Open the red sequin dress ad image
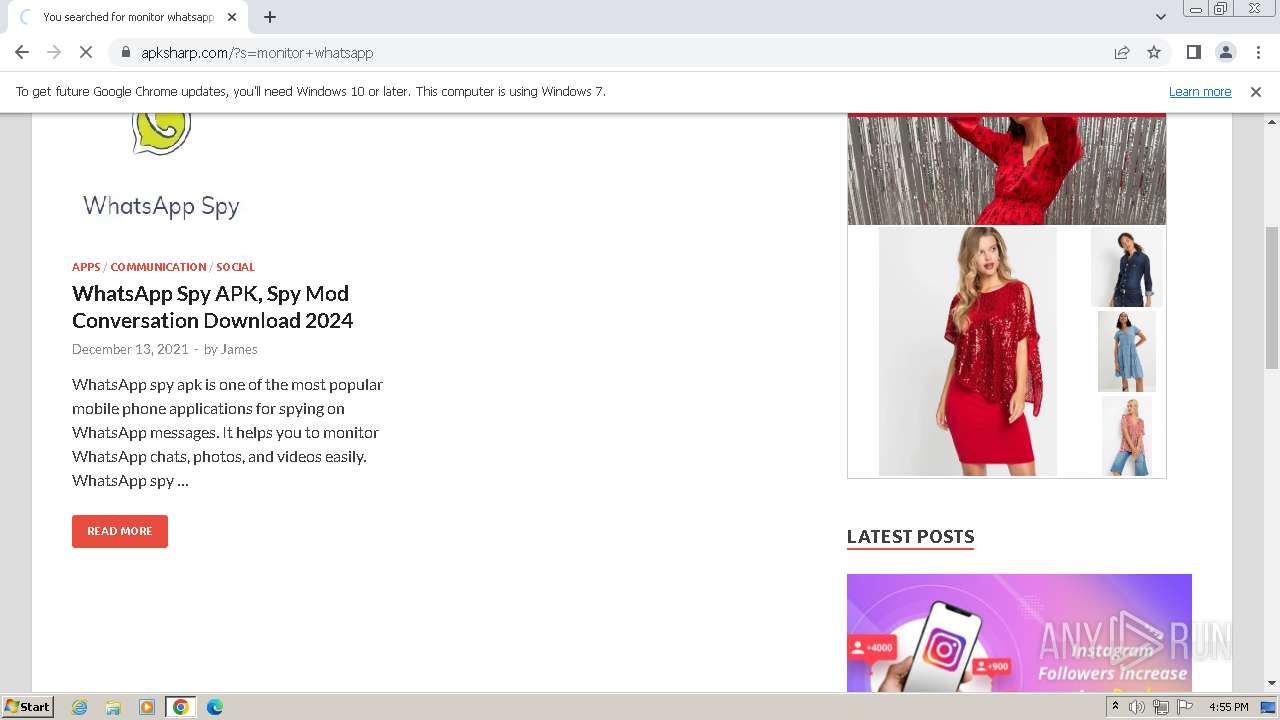The width and height of the screenshot is (1280, 720). click(x=967, y=351)
